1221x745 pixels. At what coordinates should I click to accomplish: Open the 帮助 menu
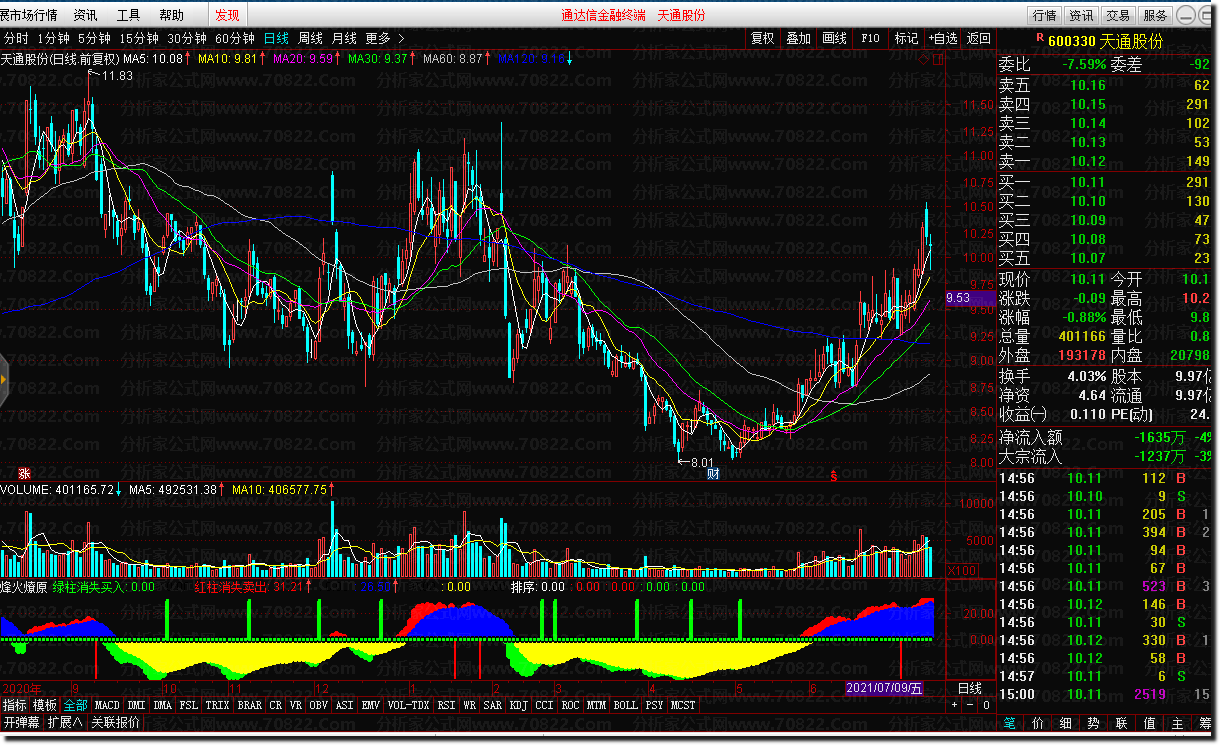point(171,15)
